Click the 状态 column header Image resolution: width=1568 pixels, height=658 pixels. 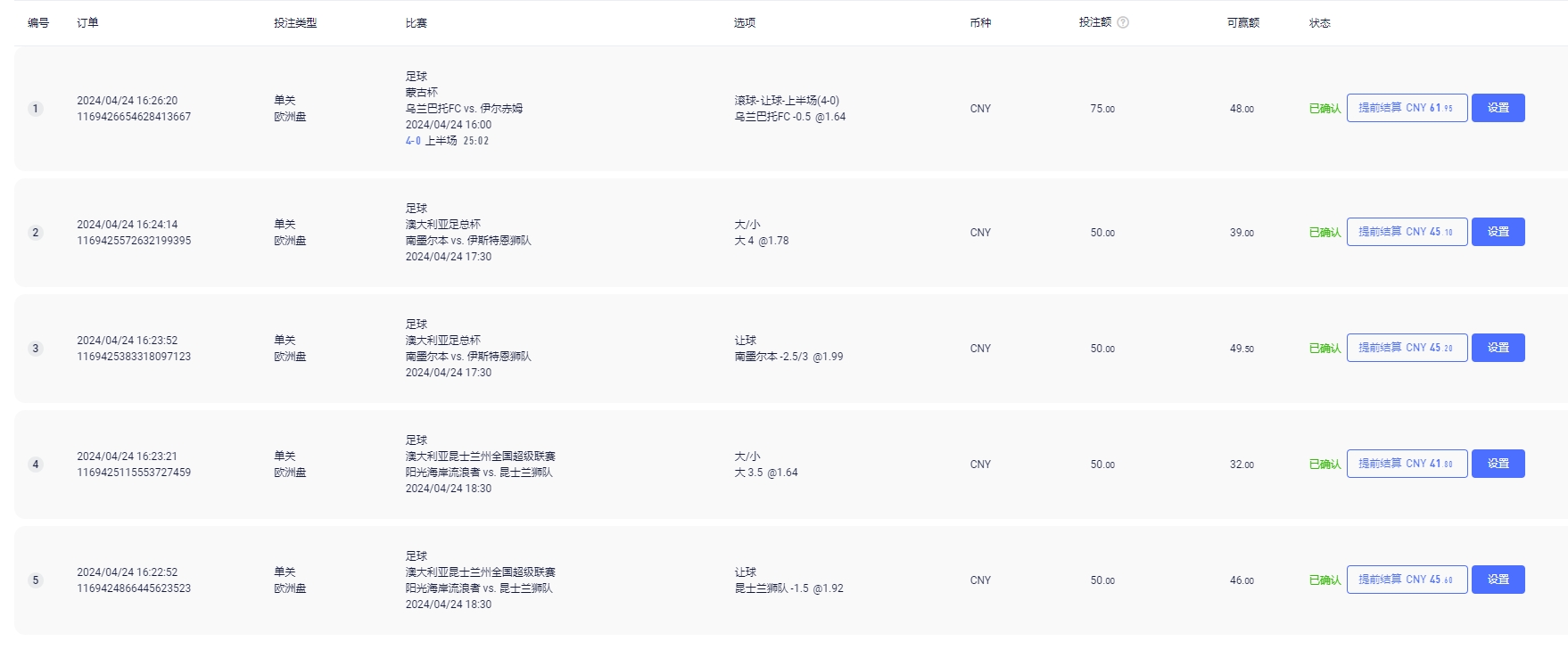[1319, 23]
